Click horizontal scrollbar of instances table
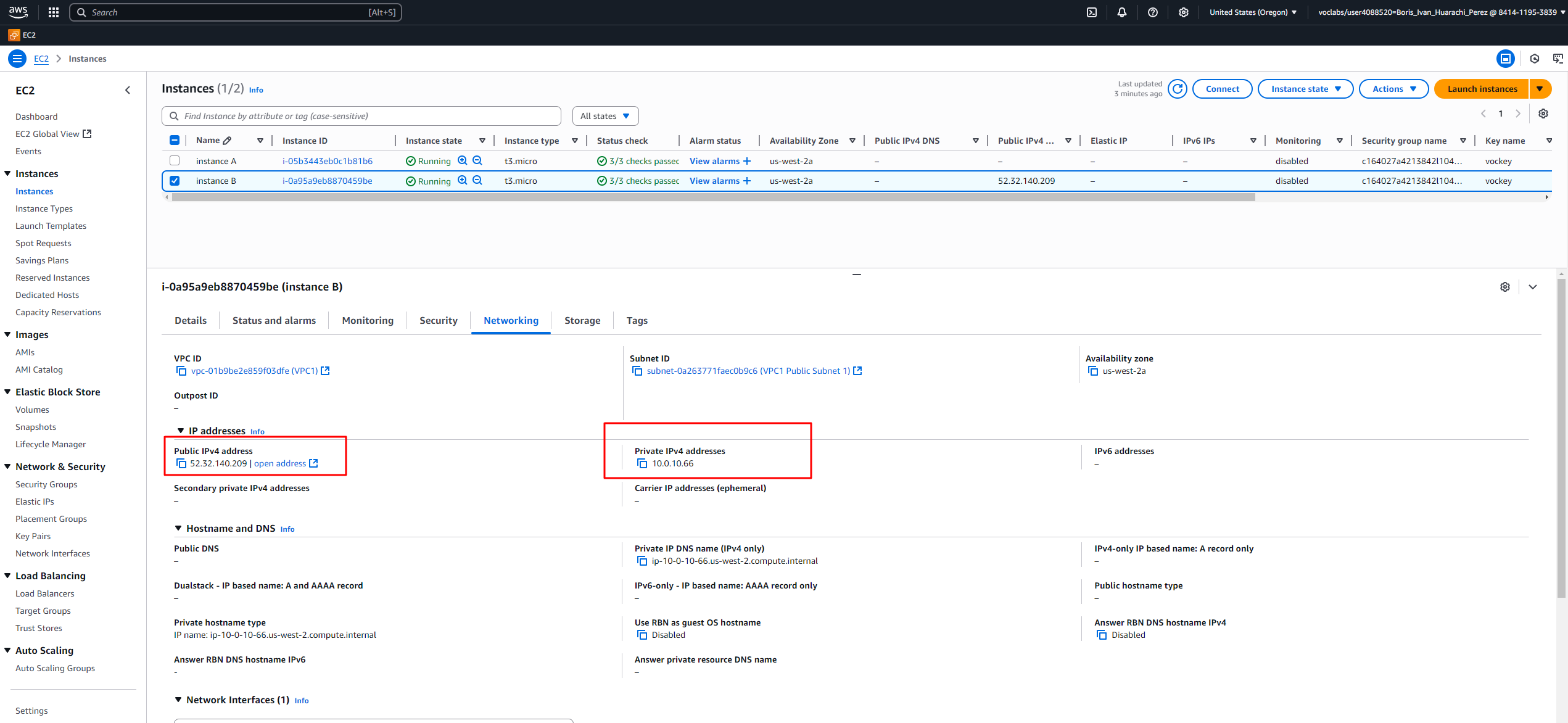Screen dimensions: 1568x723 pyautogui.click(x=713, y=197)
